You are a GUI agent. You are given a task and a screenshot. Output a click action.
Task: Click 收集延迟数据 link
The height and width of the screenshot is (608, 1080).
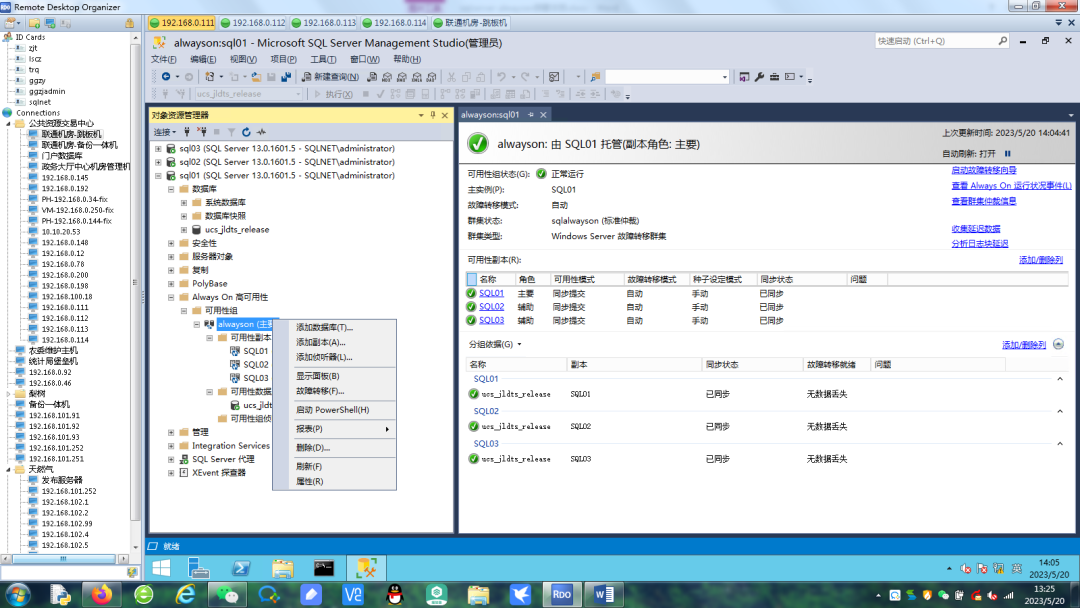(x=975, y=229)
